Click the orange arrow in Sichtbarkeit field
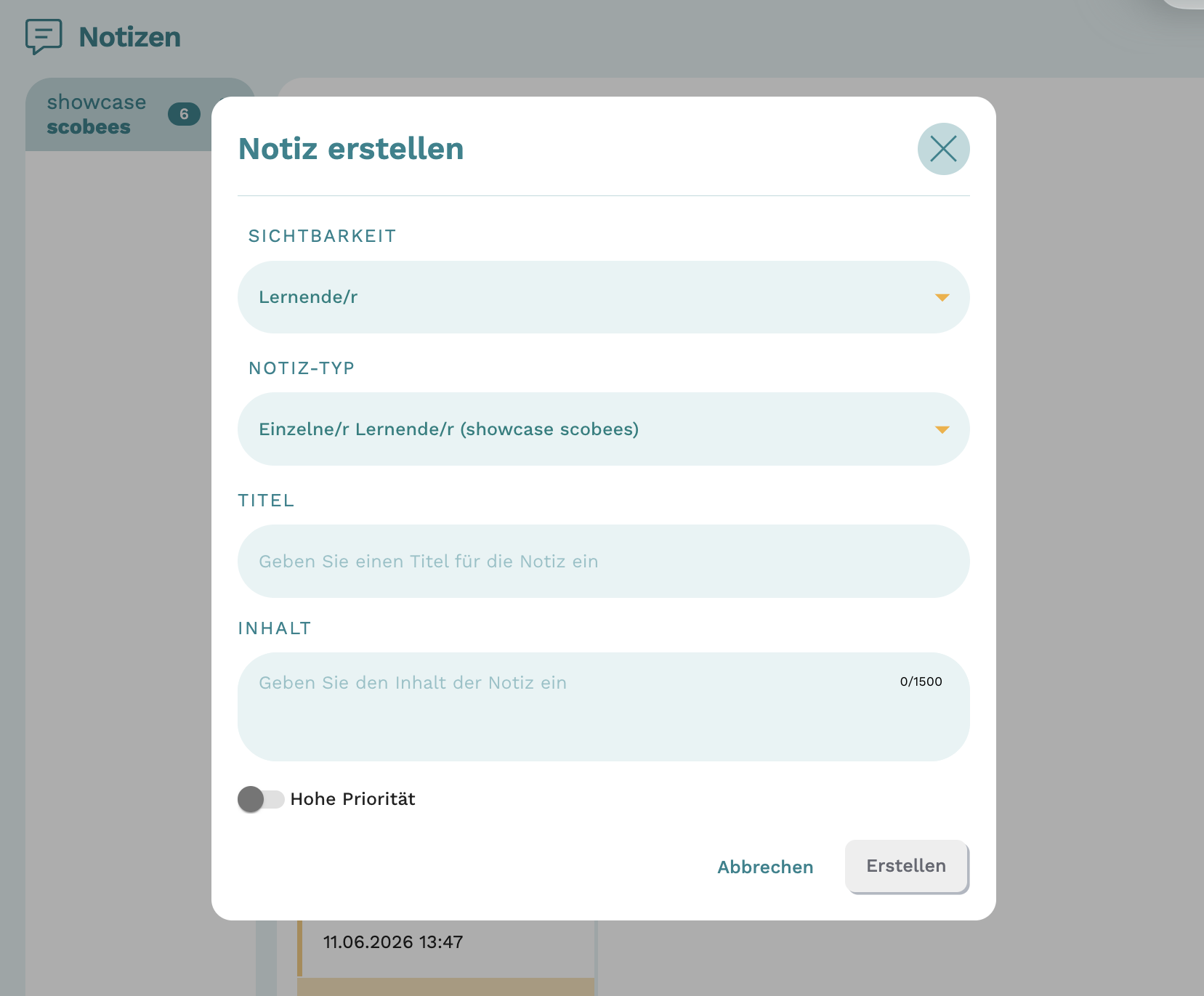1204x996 pixels. (942, 298)
